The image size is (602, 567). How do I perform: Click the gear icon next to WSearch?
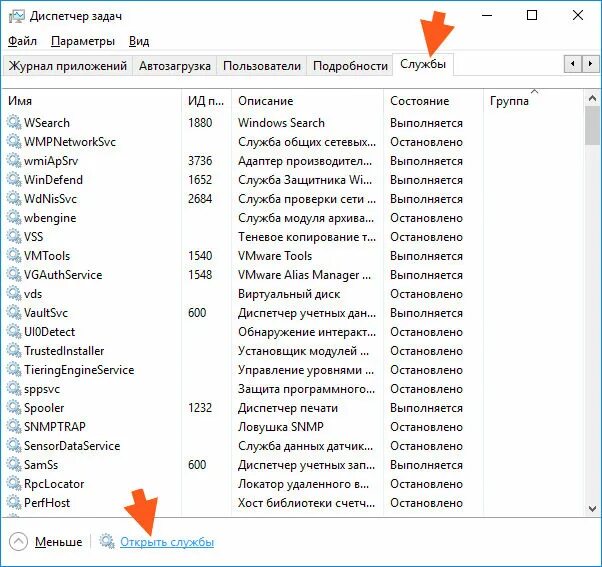pos(14,122)
